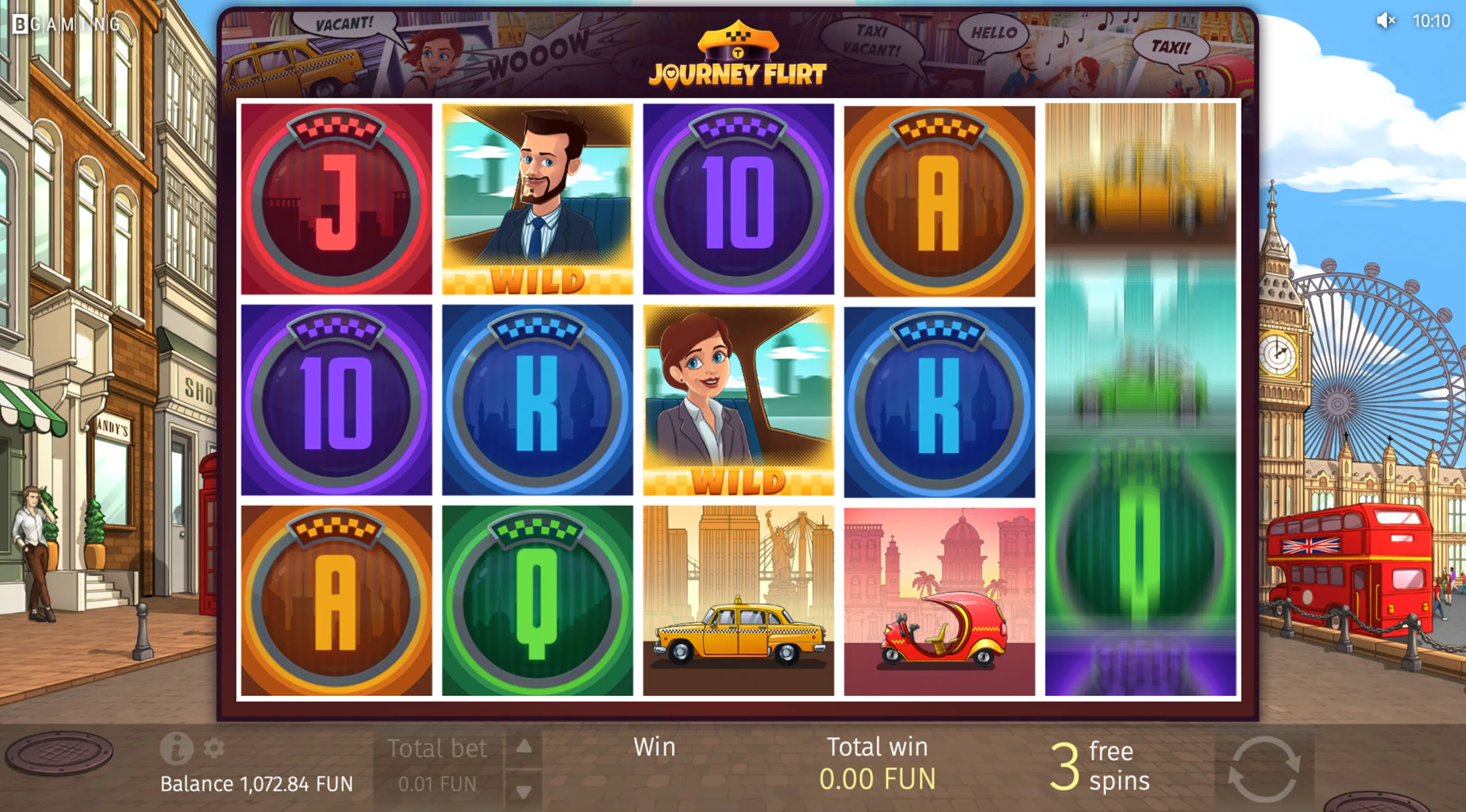Click the red J symbol

[x=336, y=199]
